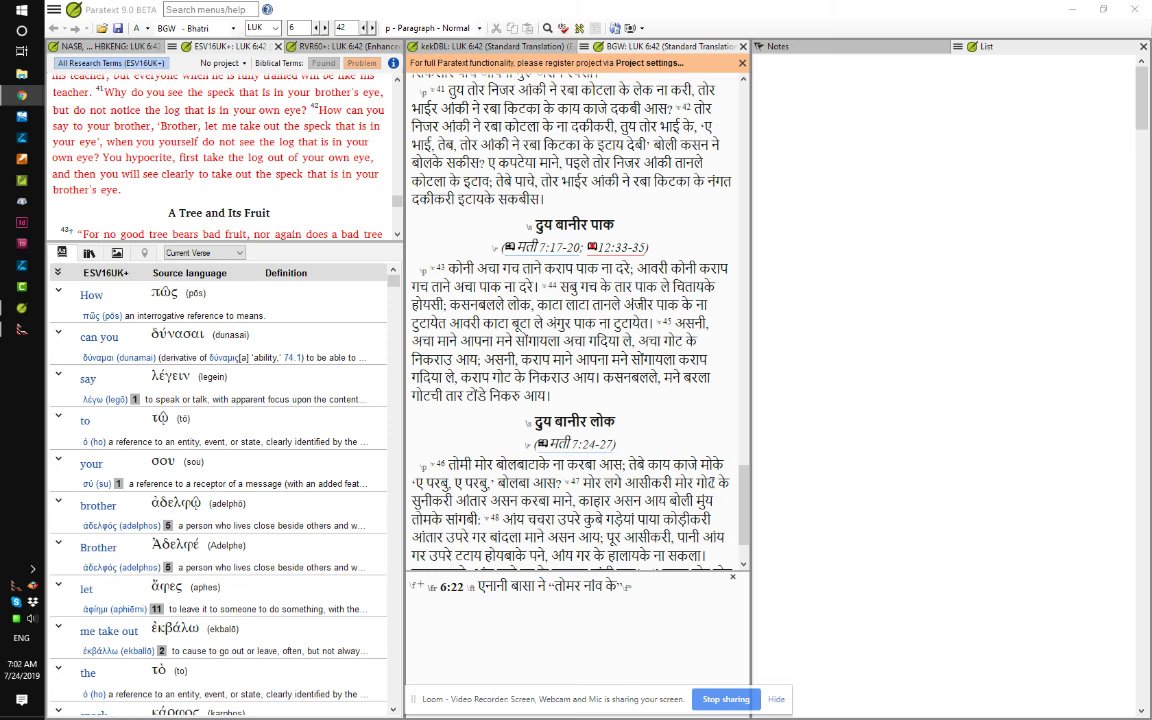Open List panel hamburger menu

pyautogui.click(x=957, y=46)
